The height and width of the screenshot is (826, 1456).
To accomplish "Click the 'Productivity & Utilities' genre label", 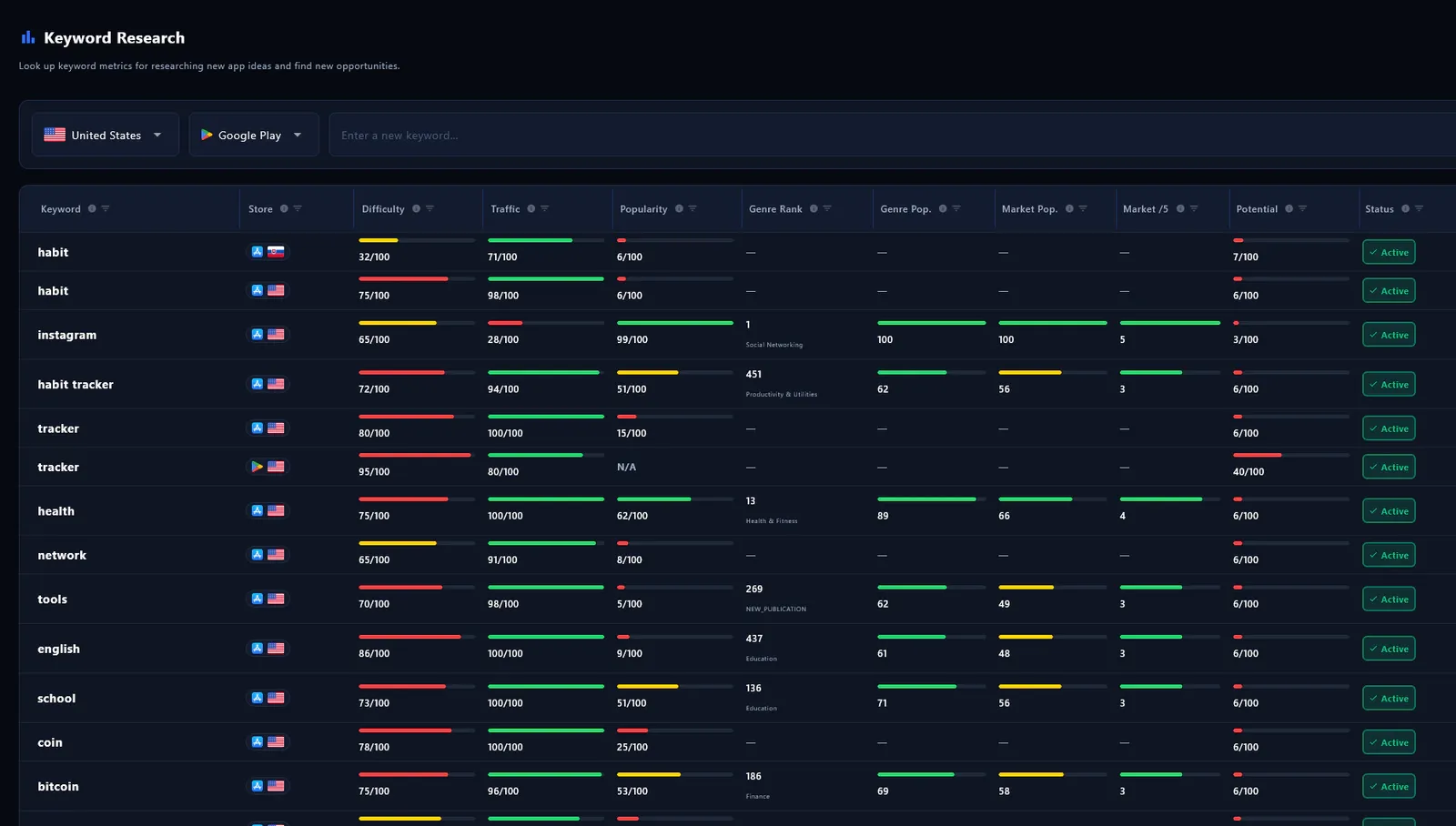I will click(782, 395).
